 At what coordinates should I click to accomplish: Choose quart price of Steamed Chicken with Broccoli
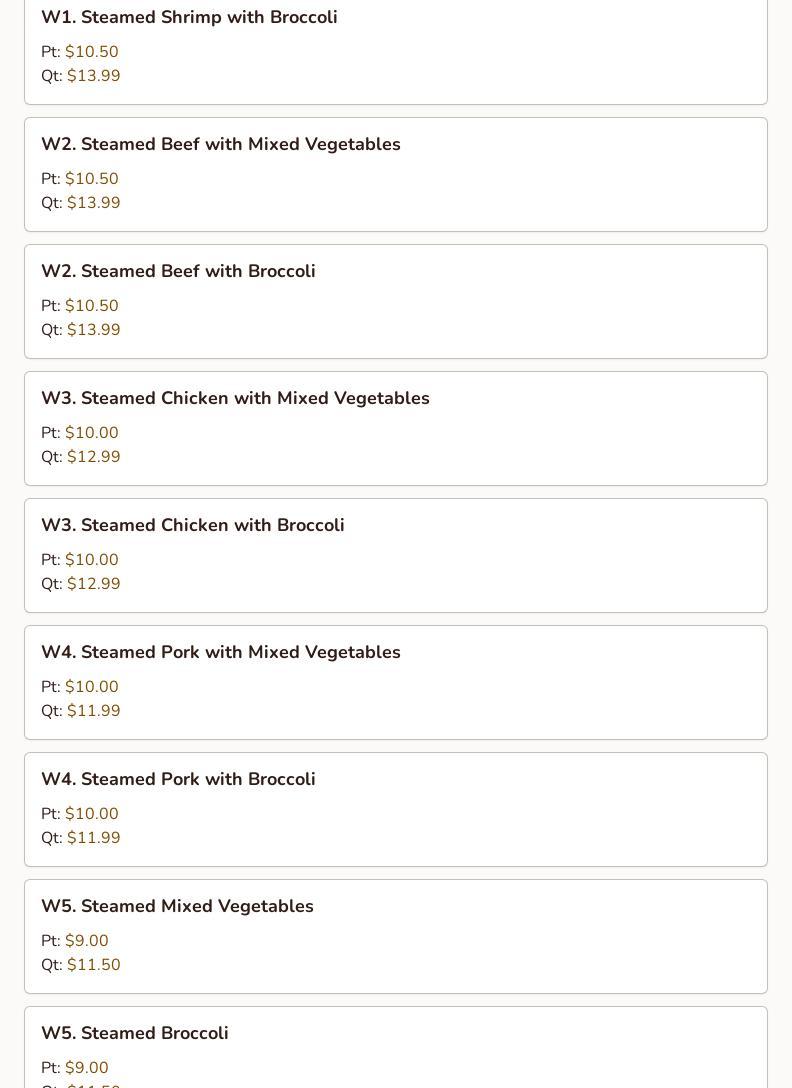click(x=93, y=584)
